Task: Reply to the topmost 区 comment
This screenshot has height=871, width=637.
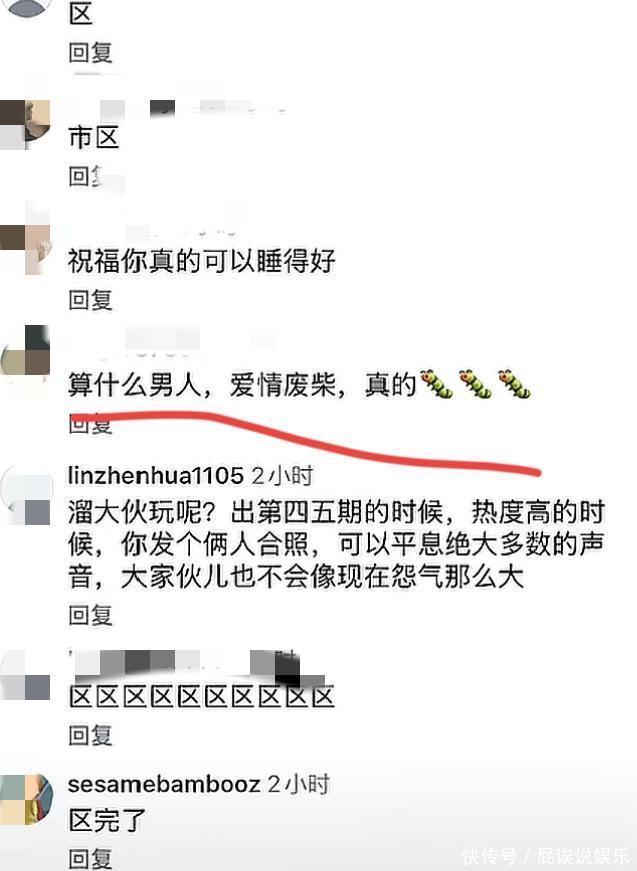Action: (x=91, y=53)
